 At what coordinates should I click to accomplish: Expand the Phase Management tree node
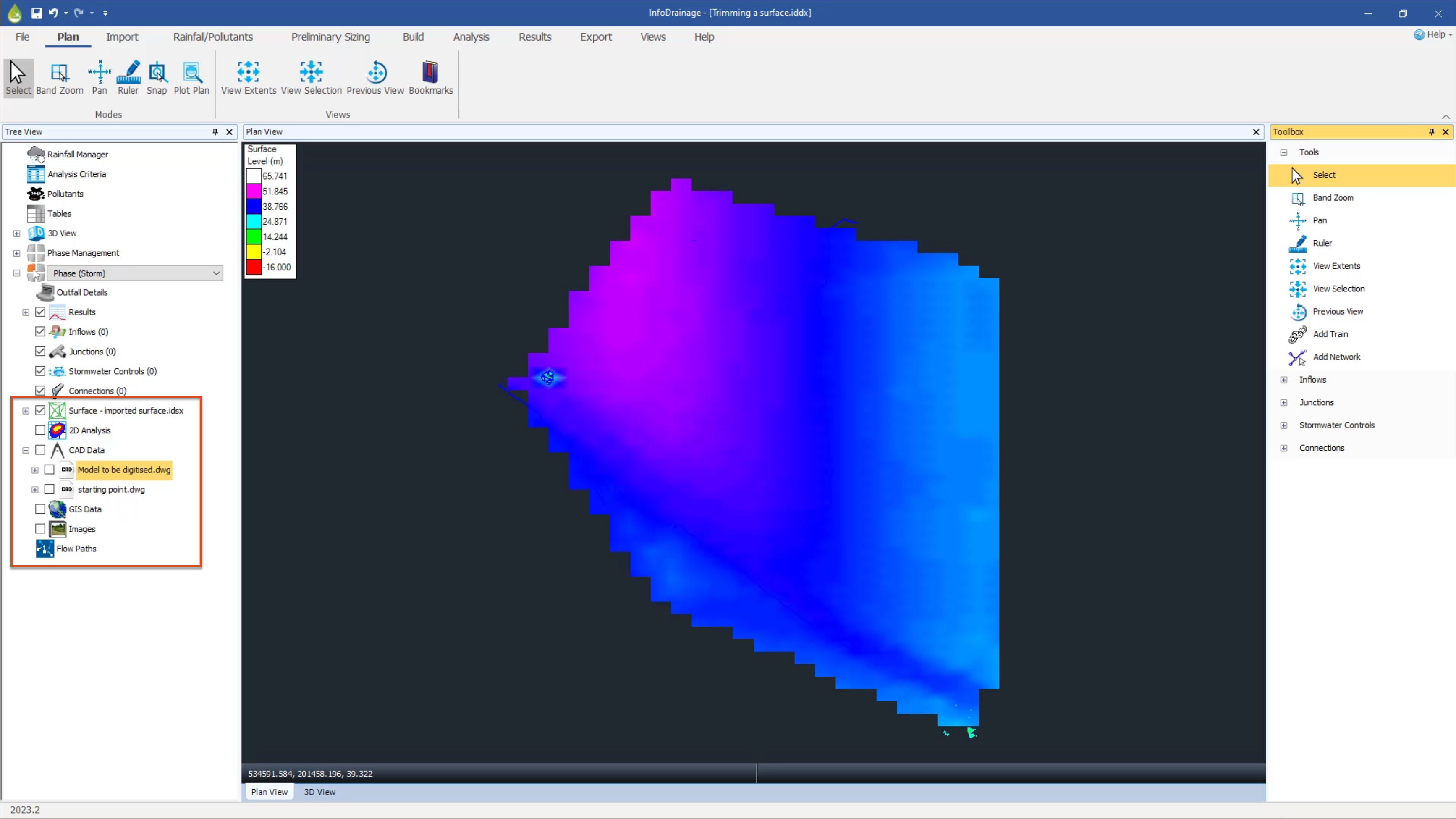(x=17, y=253)
